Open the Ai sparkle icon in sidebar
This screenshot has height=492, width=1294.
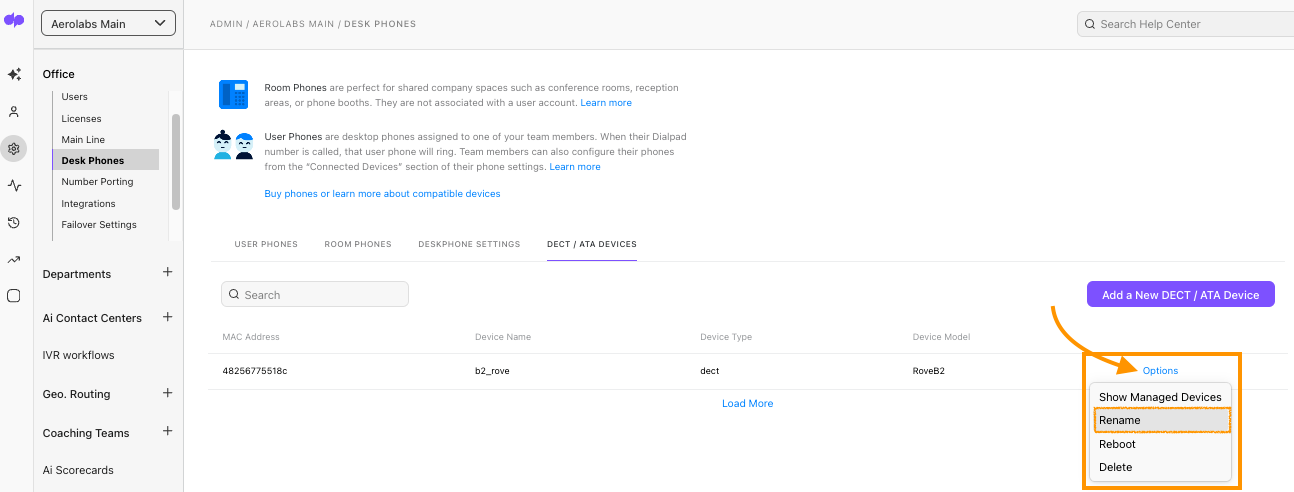[14, 74]
